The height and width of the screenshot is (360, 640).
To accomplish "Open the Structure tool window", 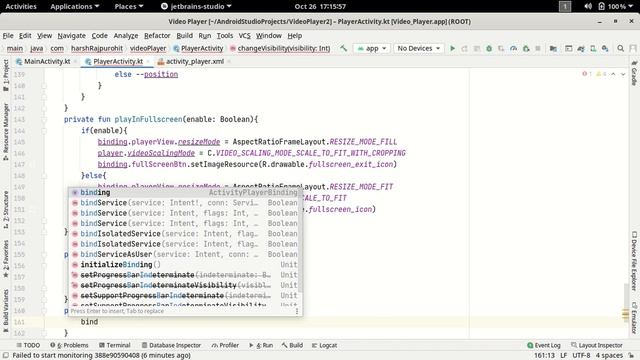I will tap(6, 209).
